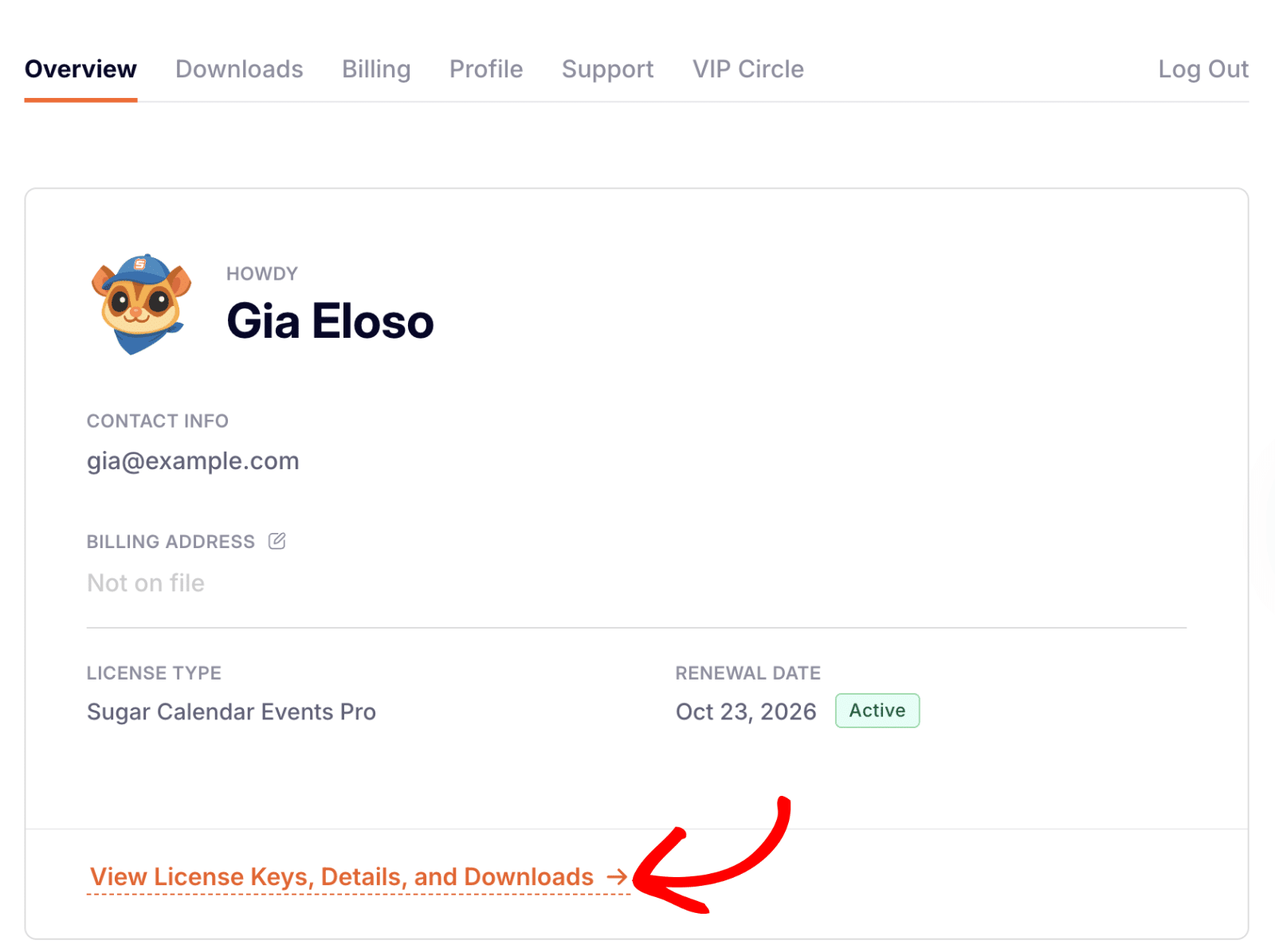
Task: Click the Oct 23, 2026 renewal date
Action: (746, 711)
